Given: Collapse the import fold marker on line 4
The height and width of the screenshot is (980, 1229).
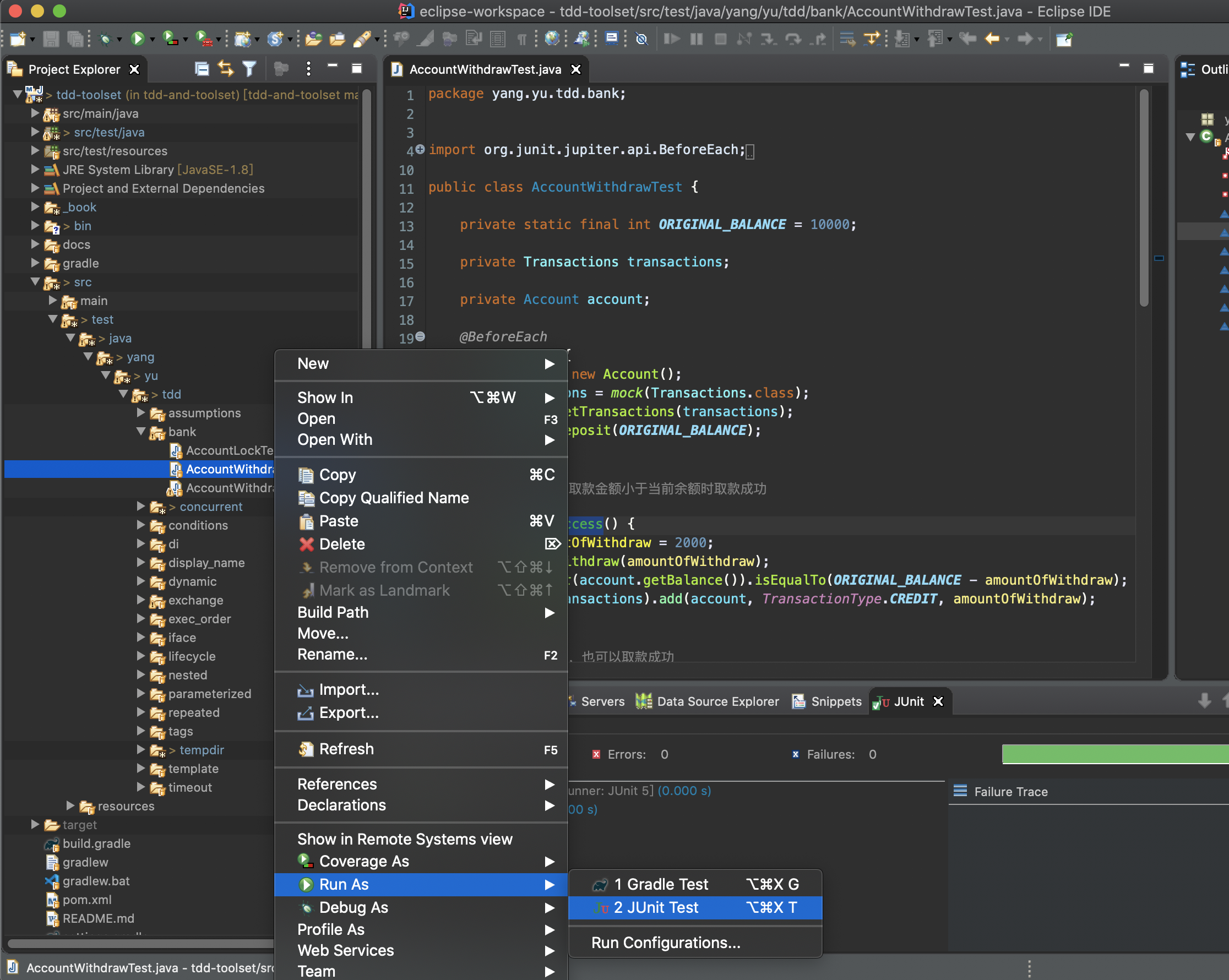Looking at the screenshot, I should 420,149.
